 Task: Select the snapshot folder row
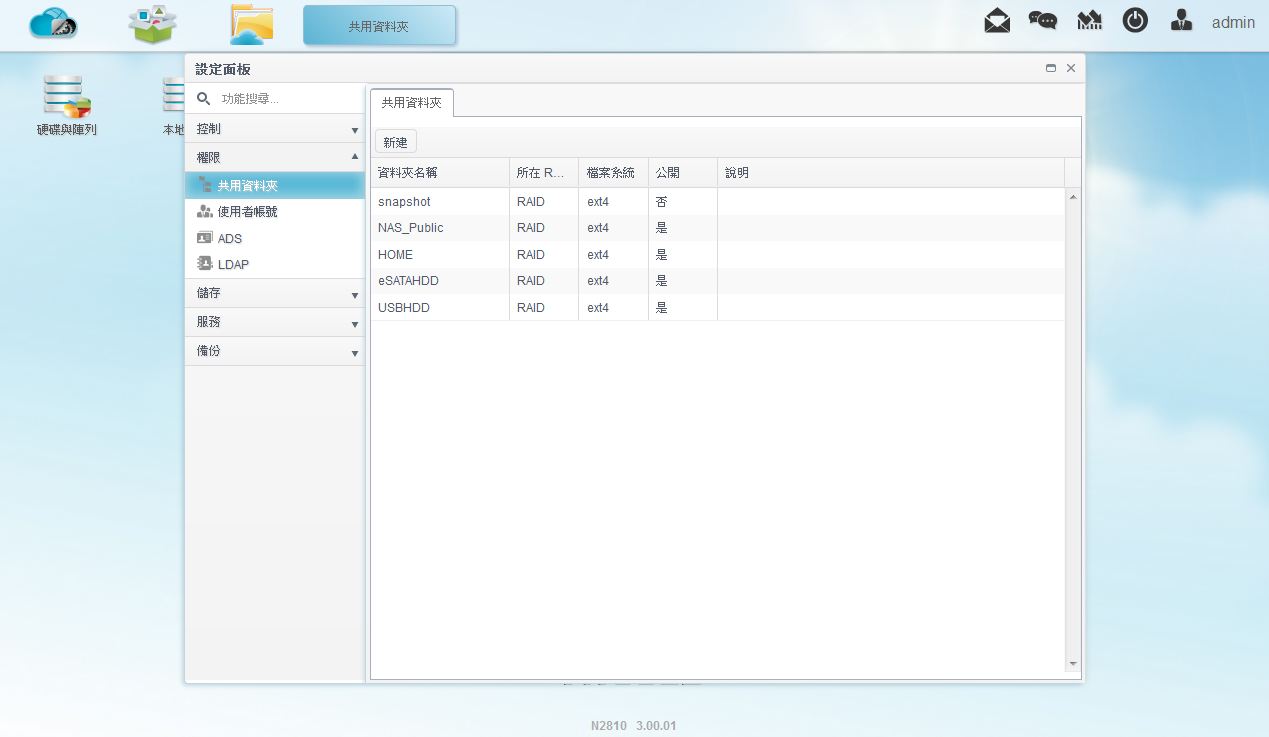click(717, 201)
